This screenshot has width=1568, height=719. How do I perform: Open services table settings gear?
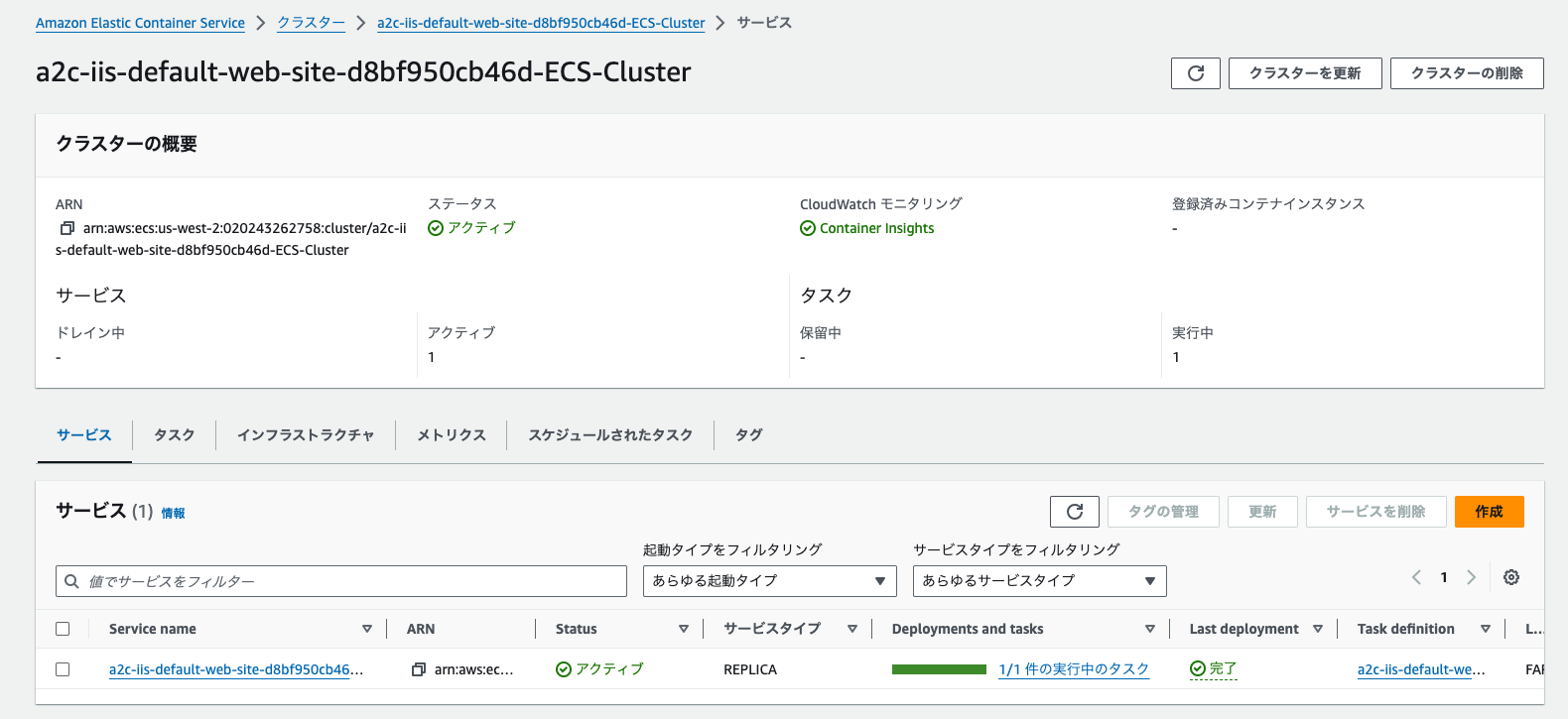pyautogui.click(x=1511, y=577)
